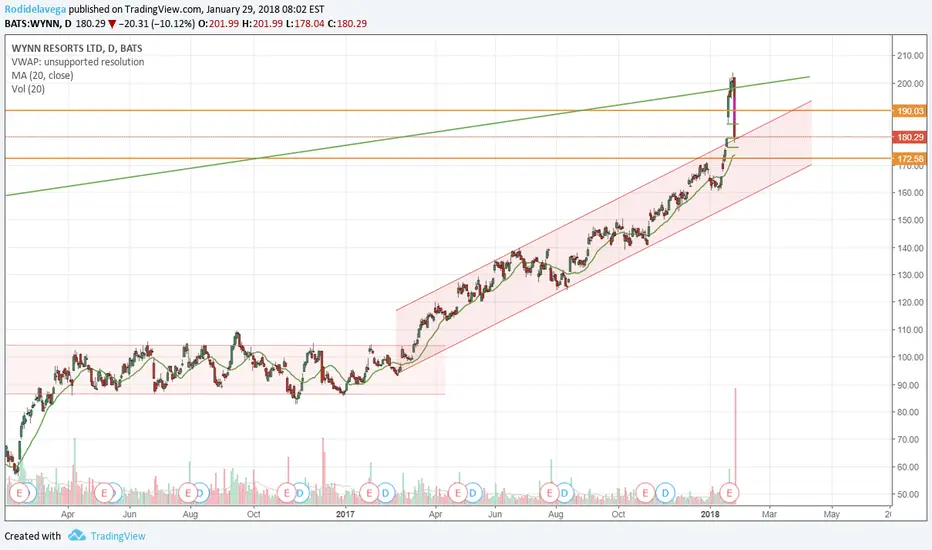Click the BATS:WYNN, D ticker text
Viewport: 932px width, 550px height.
point(38,24)
